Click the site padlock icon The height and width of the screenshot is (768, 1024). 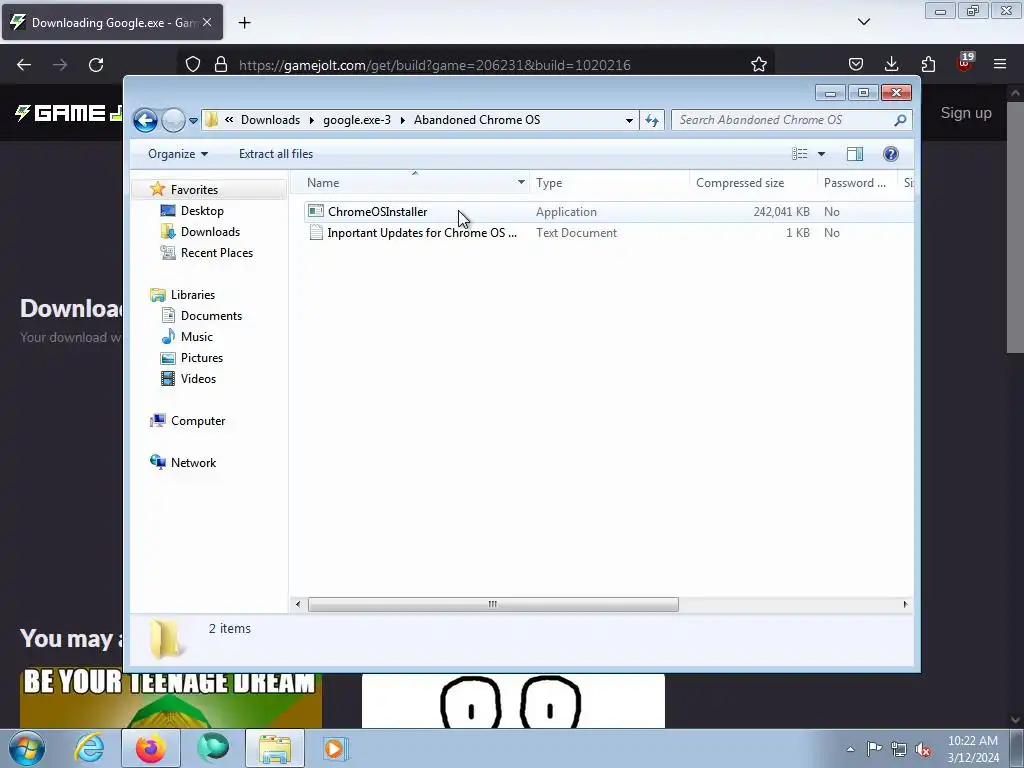[221, 65]
